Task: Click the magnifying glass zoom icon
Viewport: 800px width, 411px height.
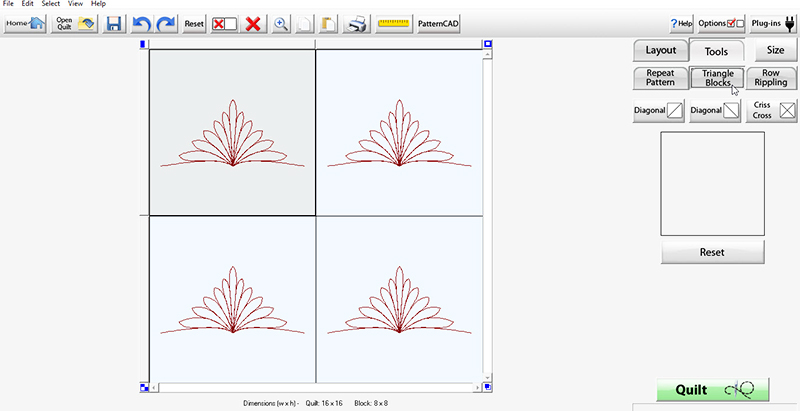Action: (x=281, y=23)
